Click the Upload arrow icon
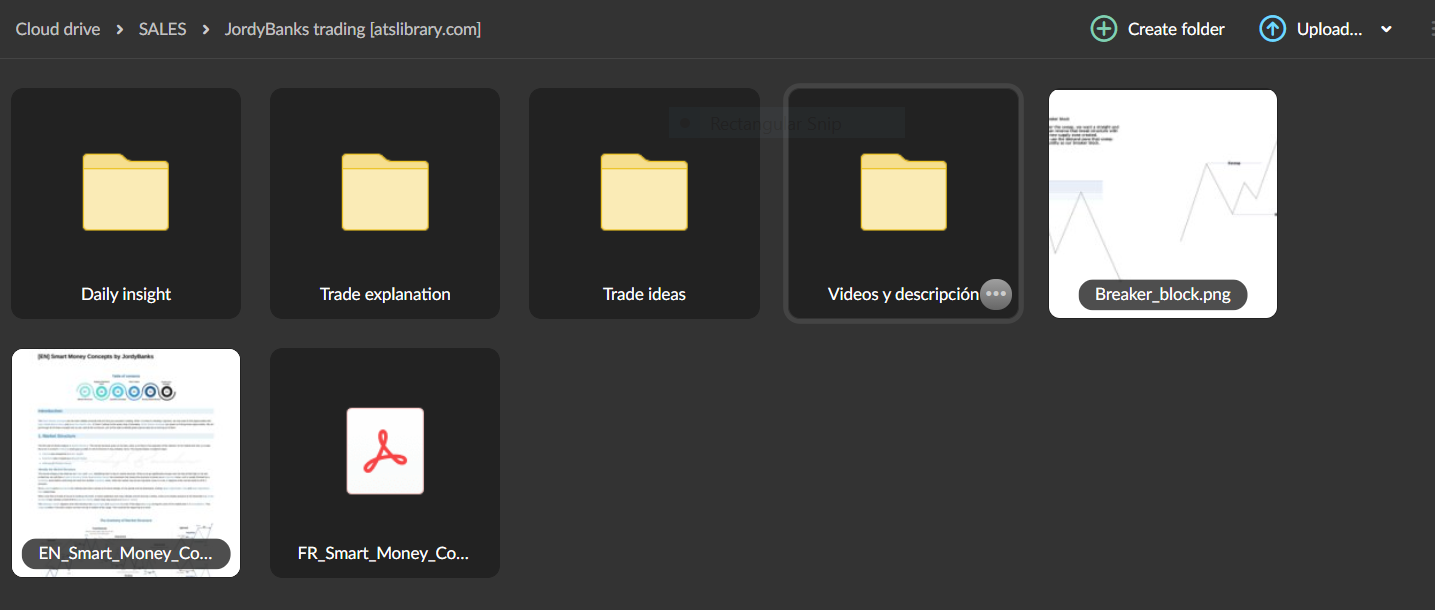Viewport: 1435px width, 610px height. (x=1272, y=29)
